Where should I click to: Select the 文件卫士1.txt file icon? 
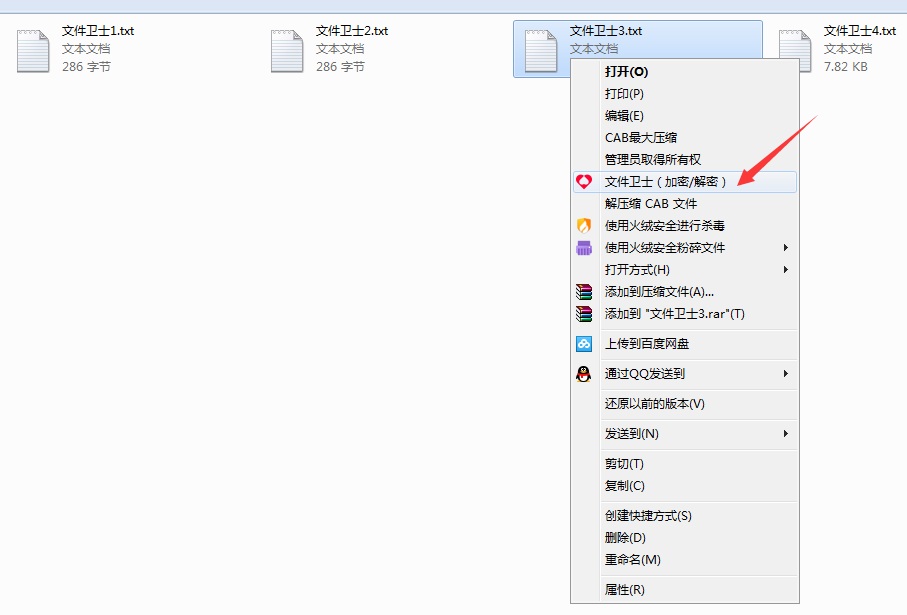tap(33, 51)
